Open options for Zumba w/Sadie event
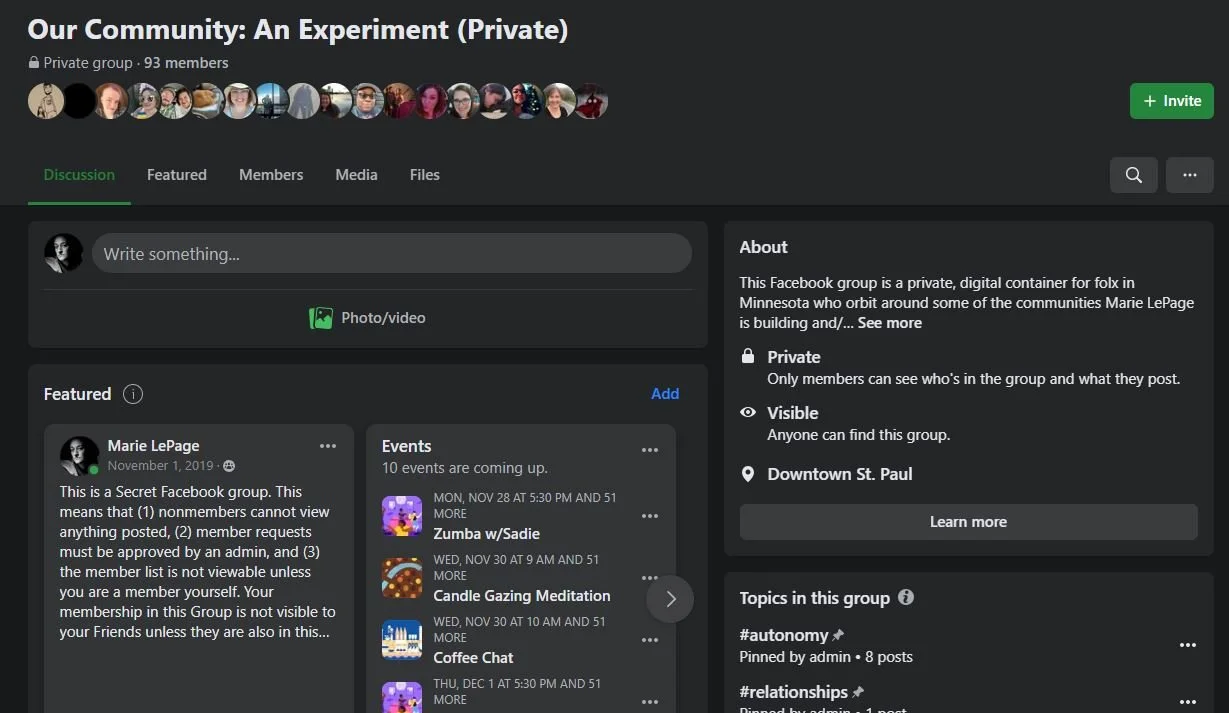Screen dimensions: 1229x713 [x=650, y=516]
